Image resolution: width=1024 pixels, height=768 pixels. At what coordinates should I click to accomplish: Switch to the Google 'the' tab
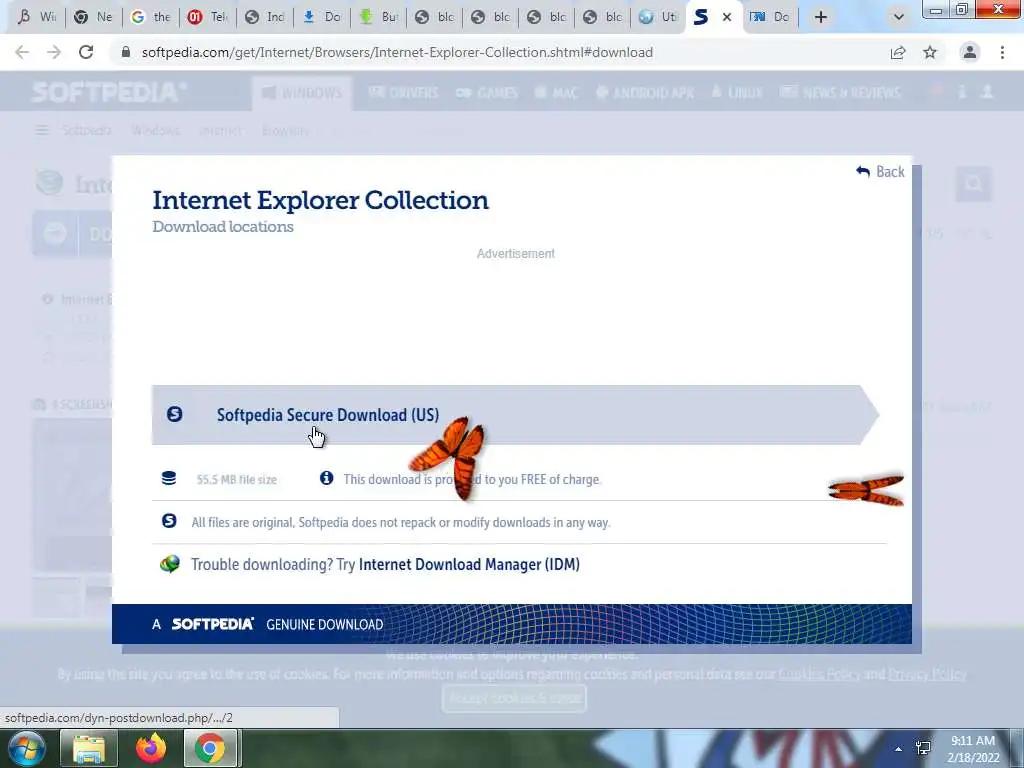pos(152,17)
